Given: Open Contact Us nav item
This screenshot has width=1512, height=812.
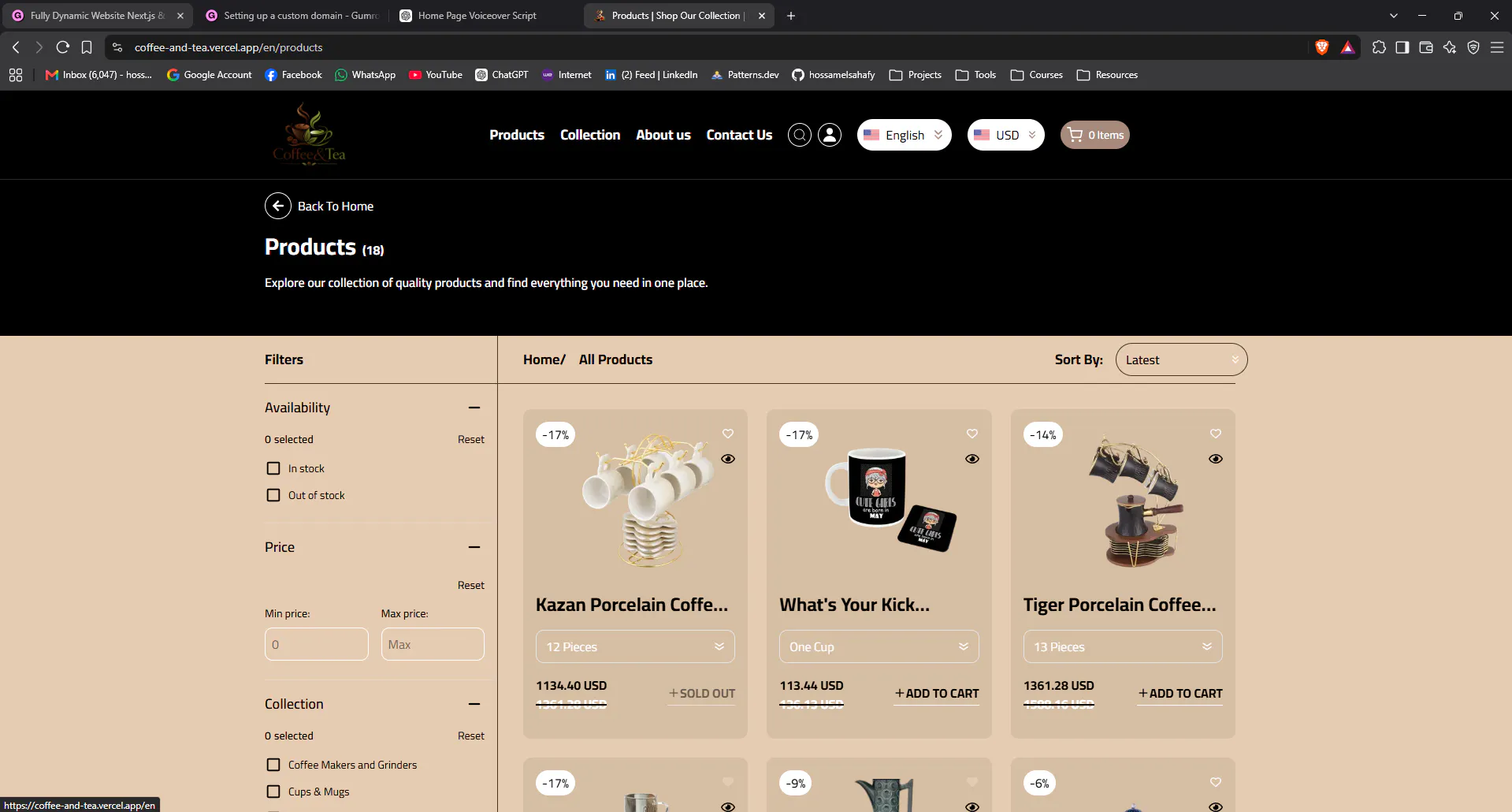Looking at the screenshot, I should (x=739, y=135).
